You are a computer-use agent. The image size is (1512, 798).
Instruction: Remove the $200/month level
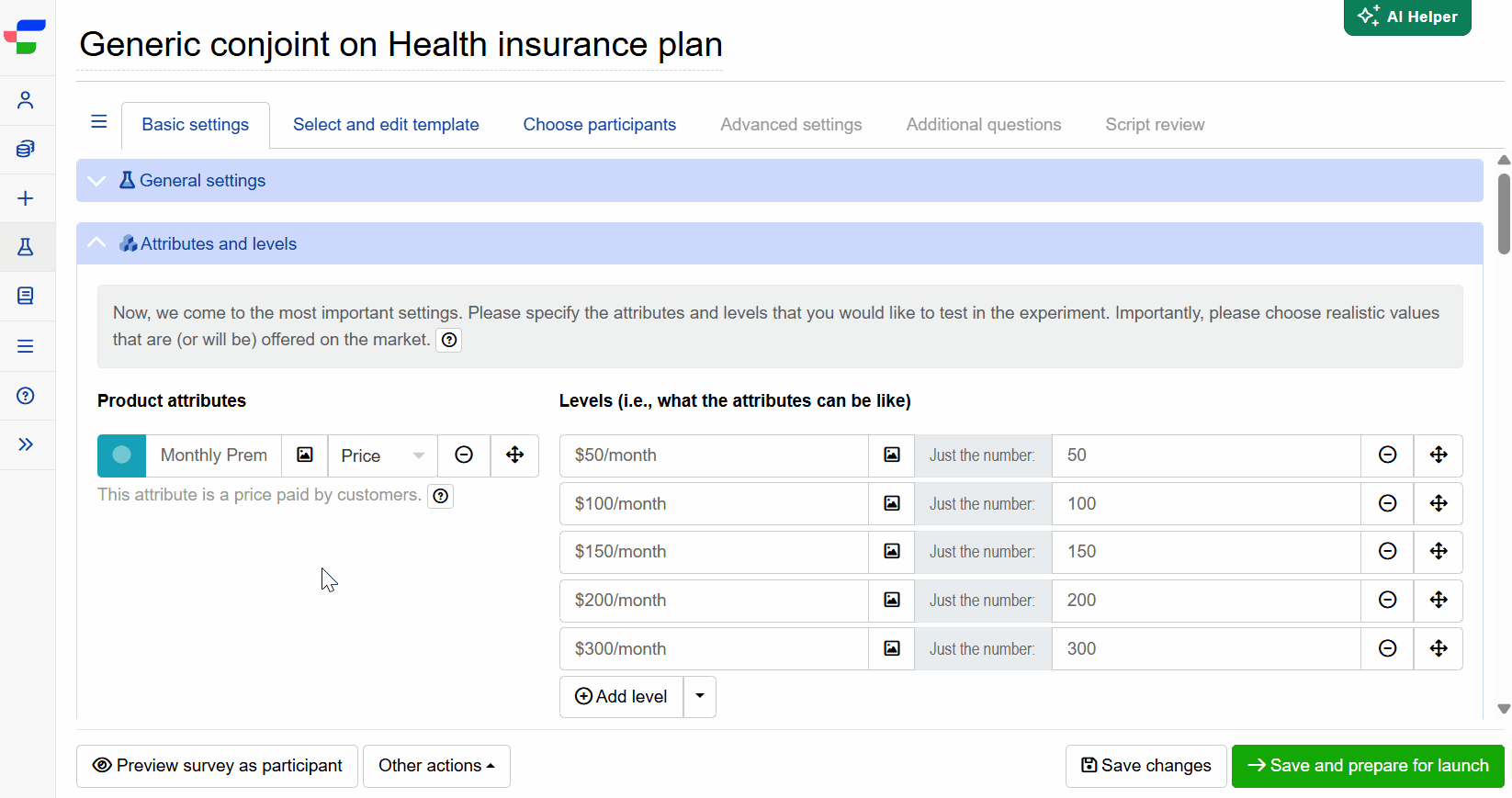(1388, 601)
